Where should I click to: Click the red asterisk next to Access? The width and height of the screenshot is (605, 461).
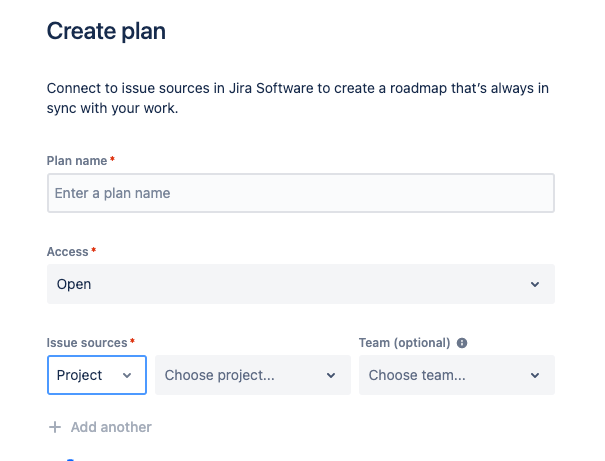(x=94, y=252)
